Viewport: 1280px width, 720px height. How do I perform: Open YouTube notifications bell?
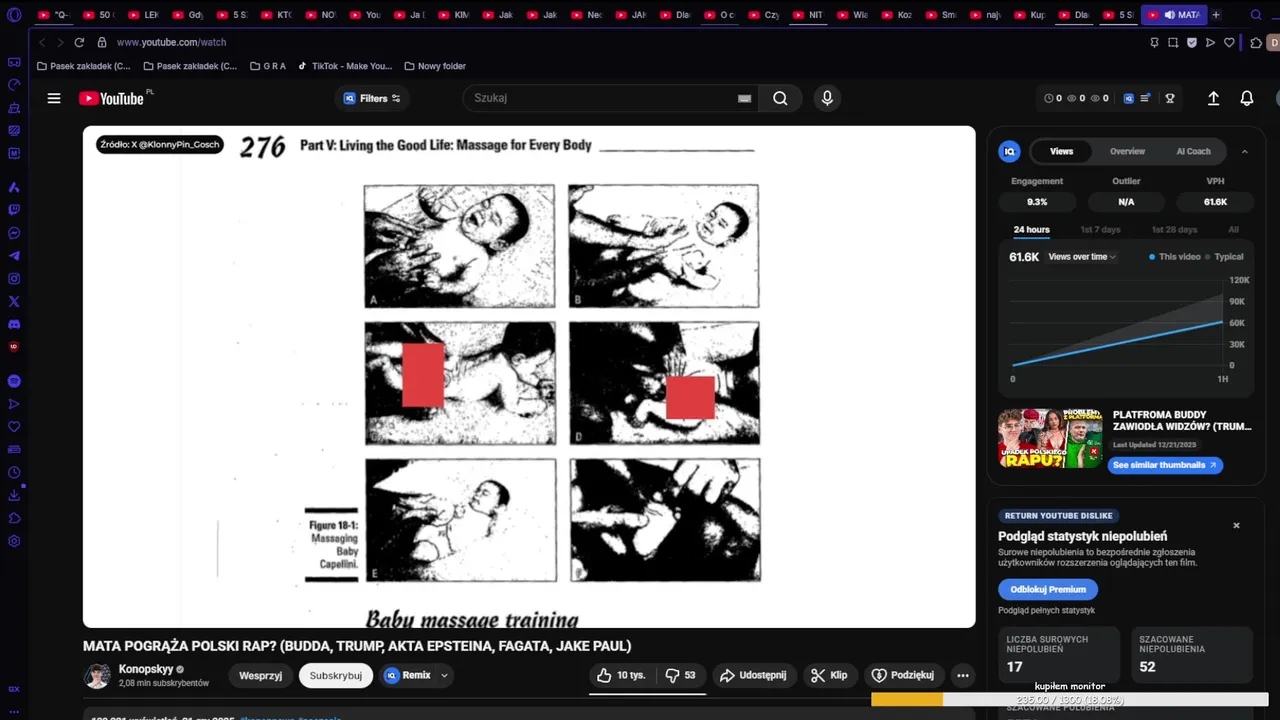pos(1247,98)
